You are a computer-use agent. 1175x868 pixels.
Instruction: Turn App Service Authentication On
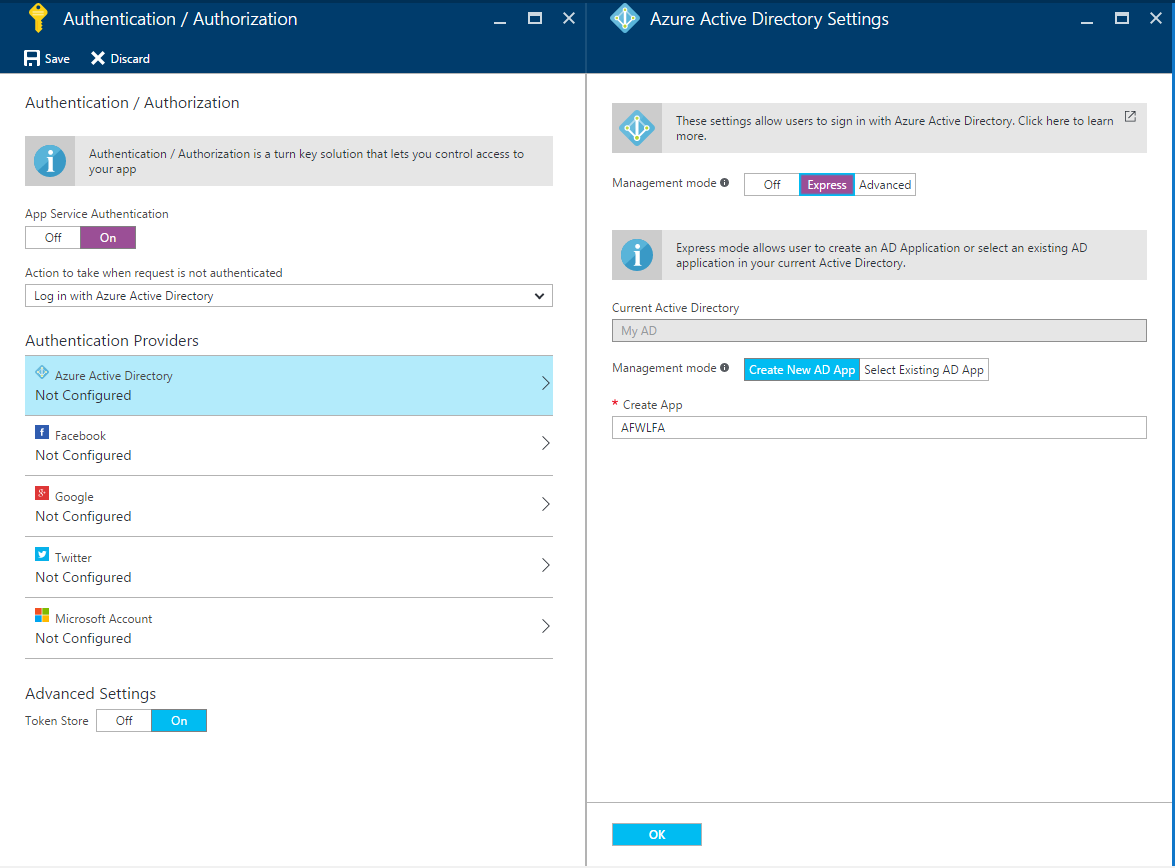(x=108, y=238)
